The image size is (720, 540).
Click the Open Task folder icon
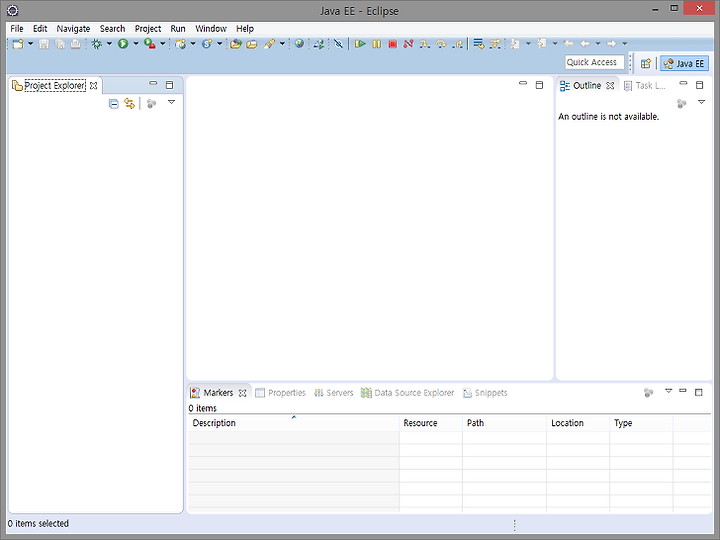pos(252,44)
